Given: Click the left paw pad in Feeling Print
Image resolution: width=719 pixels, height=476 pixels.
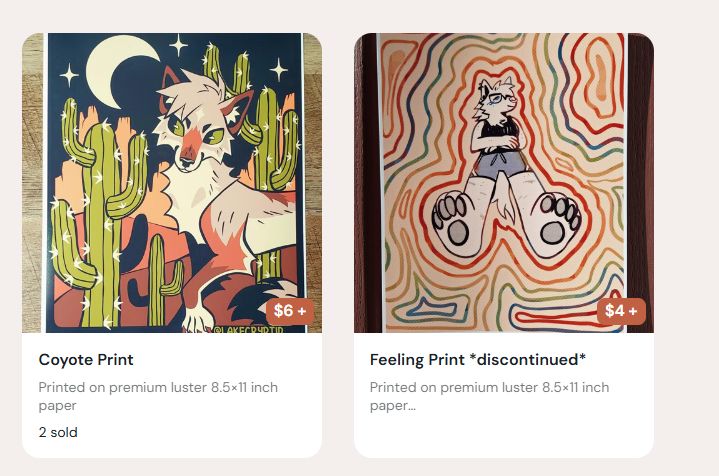Looking at the screenshot, I should click(x=454, y=222).
